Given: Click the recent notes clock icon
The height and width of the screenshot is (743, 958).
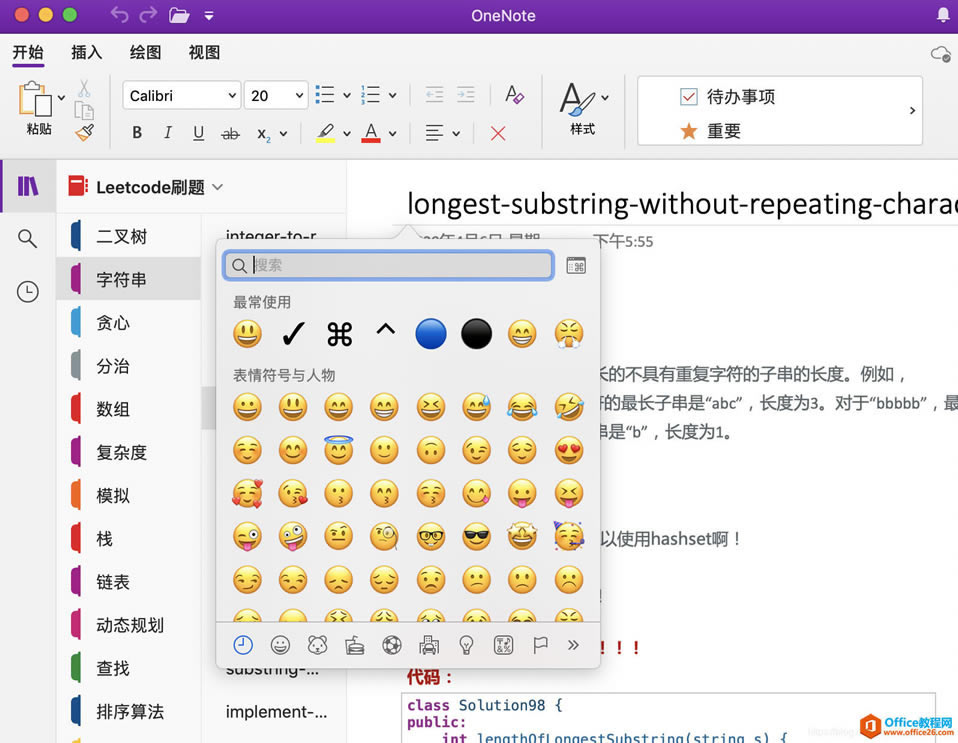Looking at the screenshot, I should click(x=27, y=291).
